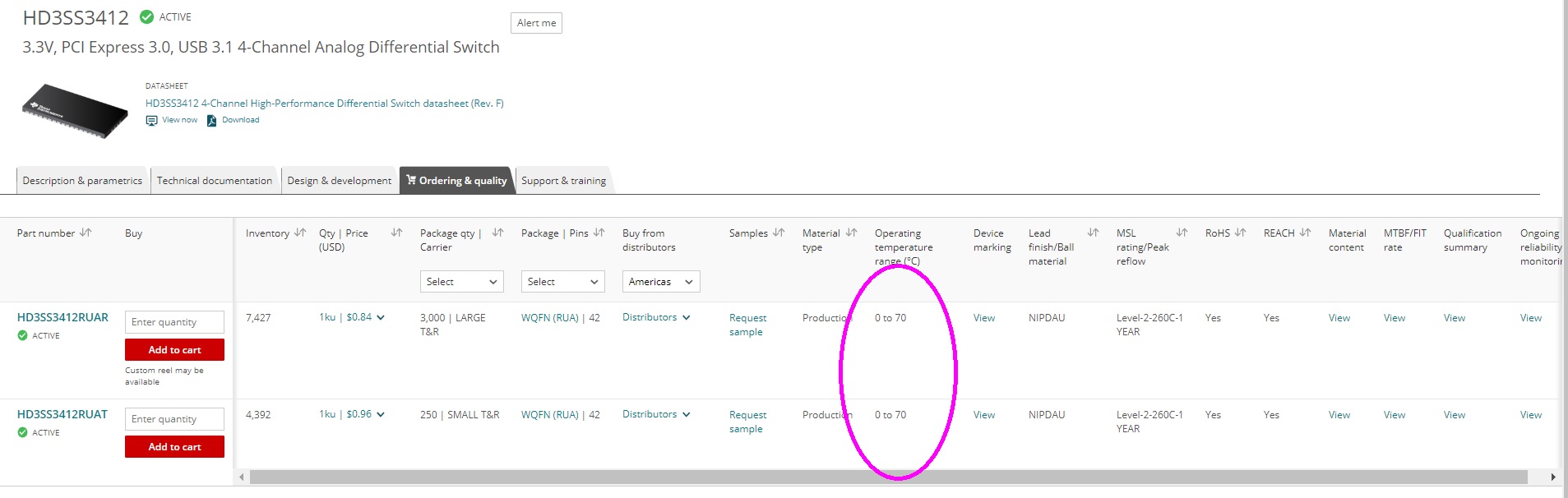Sort MSL rating/Peak reflow column
Screen dimensions: 1568x498
click(1182, 233)
